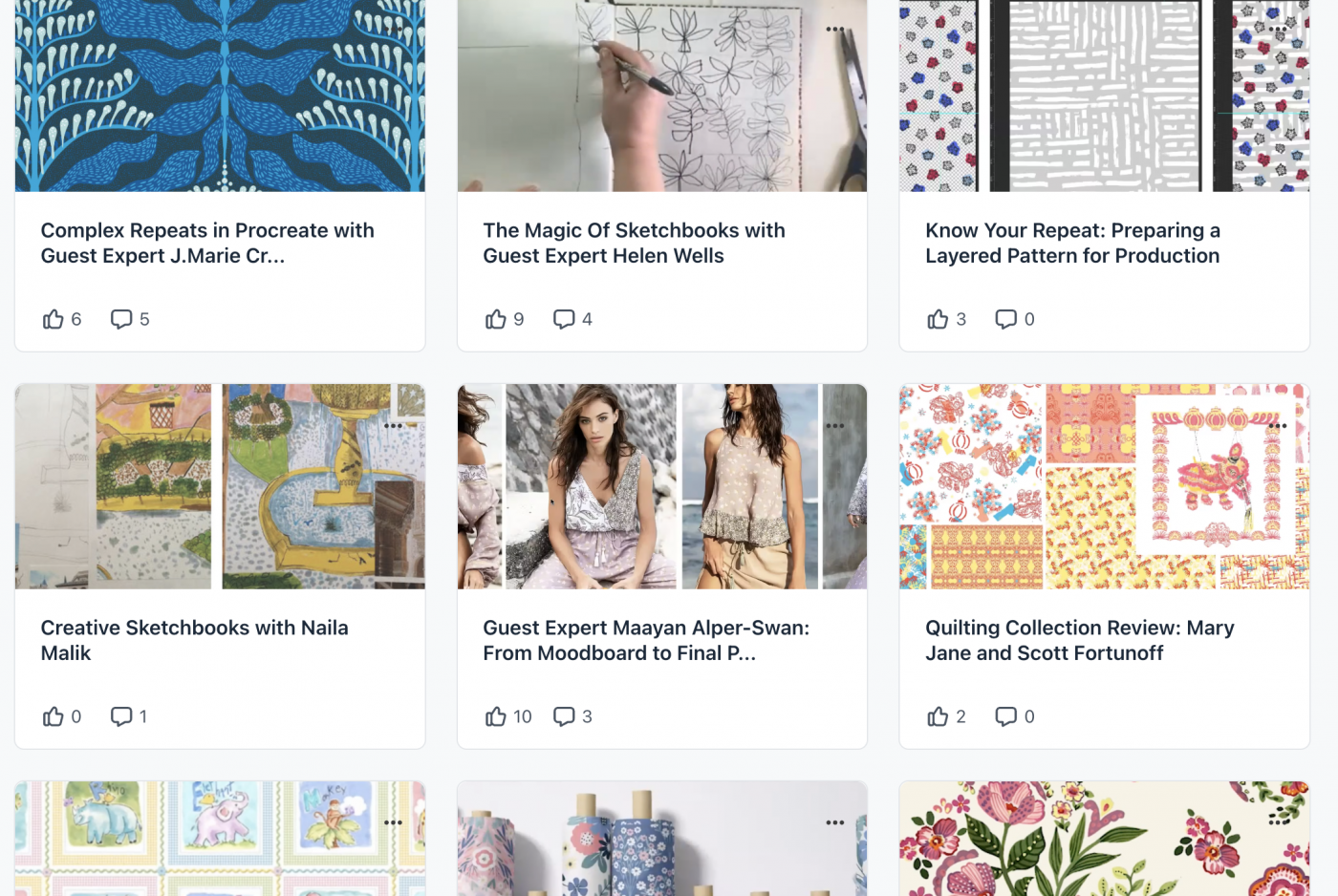This screenshot has height=896, width=1338.
Task: Click the thumbs-up icon on Helen Wells post
Action: click(x=495, y=318)
